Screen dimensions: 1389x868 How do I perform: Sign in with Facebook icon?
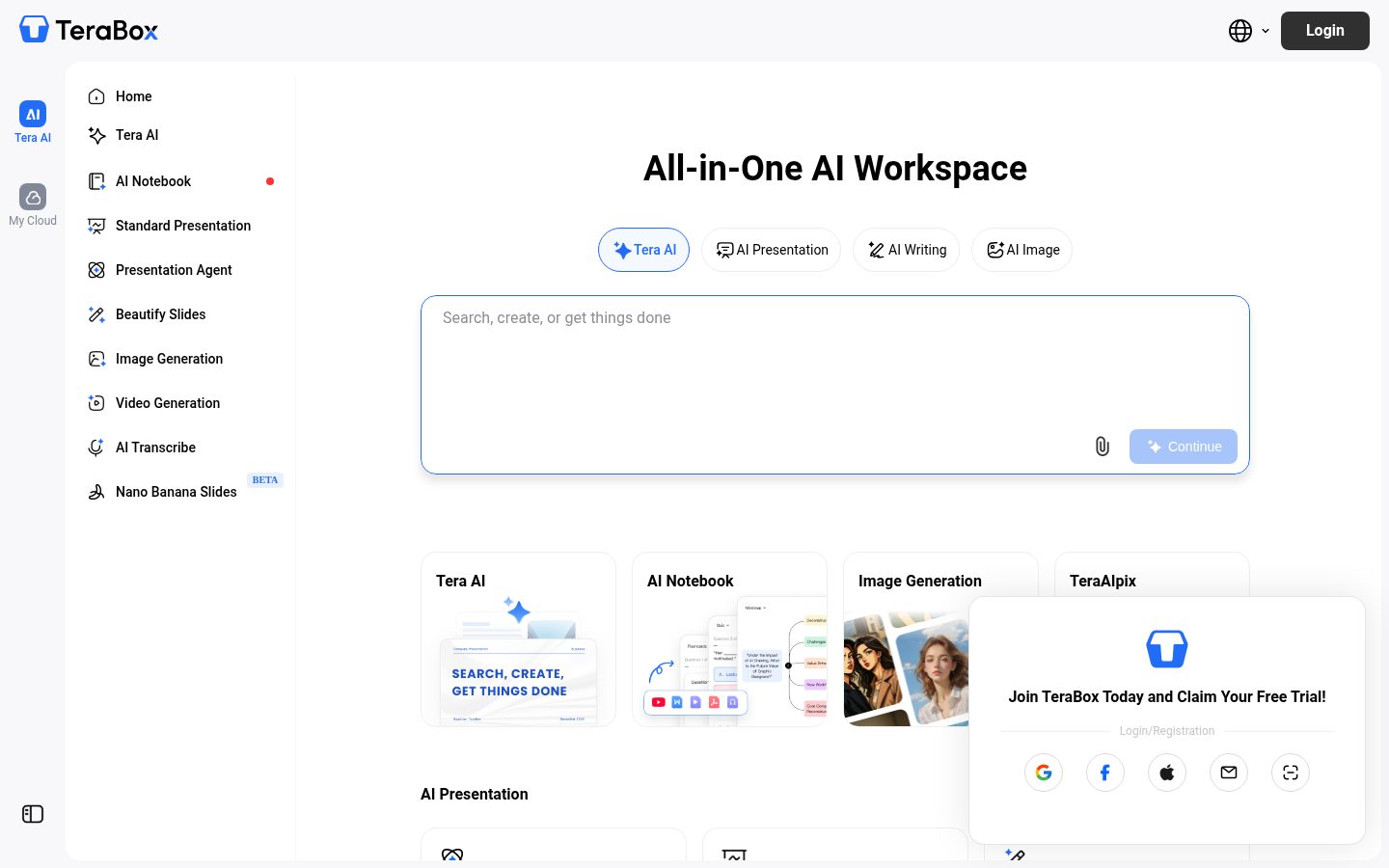[x=1105, y=773]
